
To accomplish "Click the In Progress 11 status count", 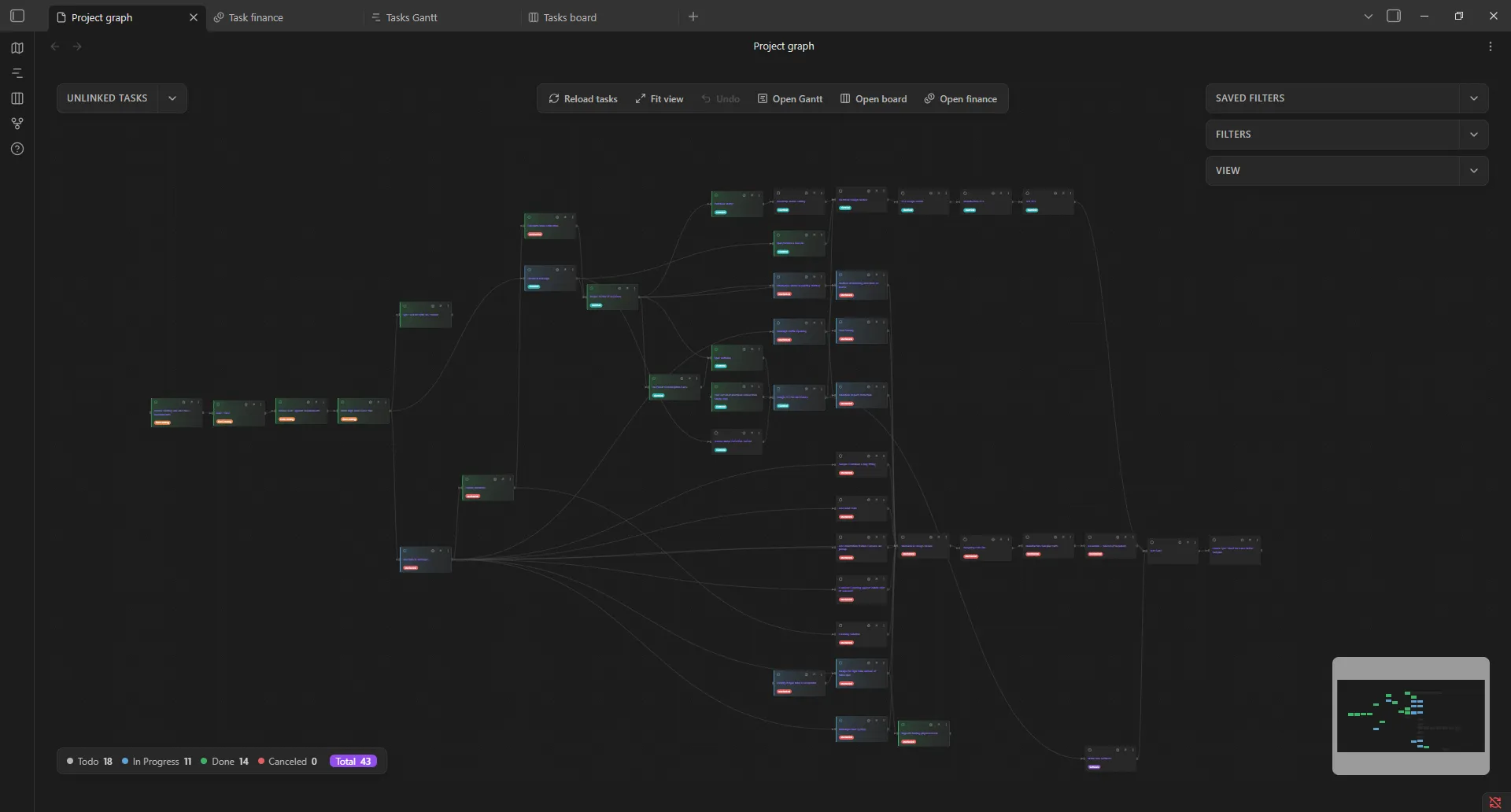I will 157,762.
